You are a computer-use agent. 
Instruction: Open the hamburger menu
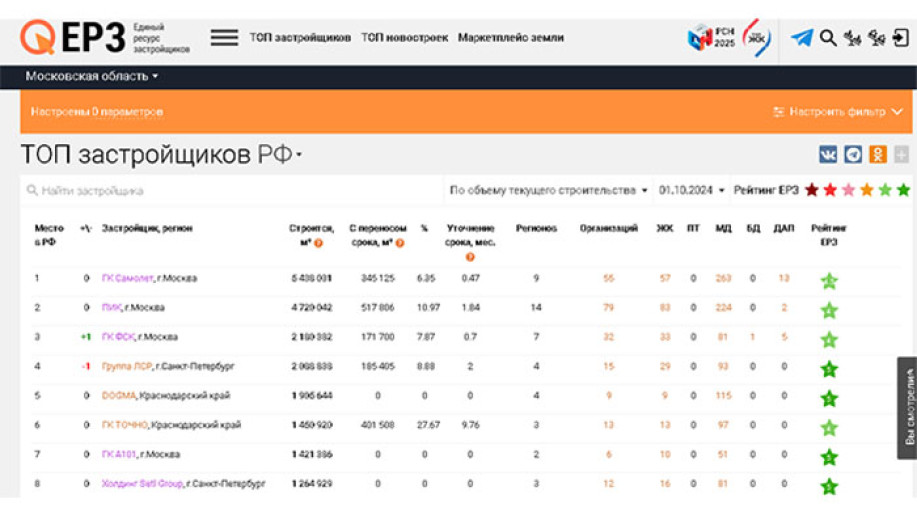[x=224, y=38]
